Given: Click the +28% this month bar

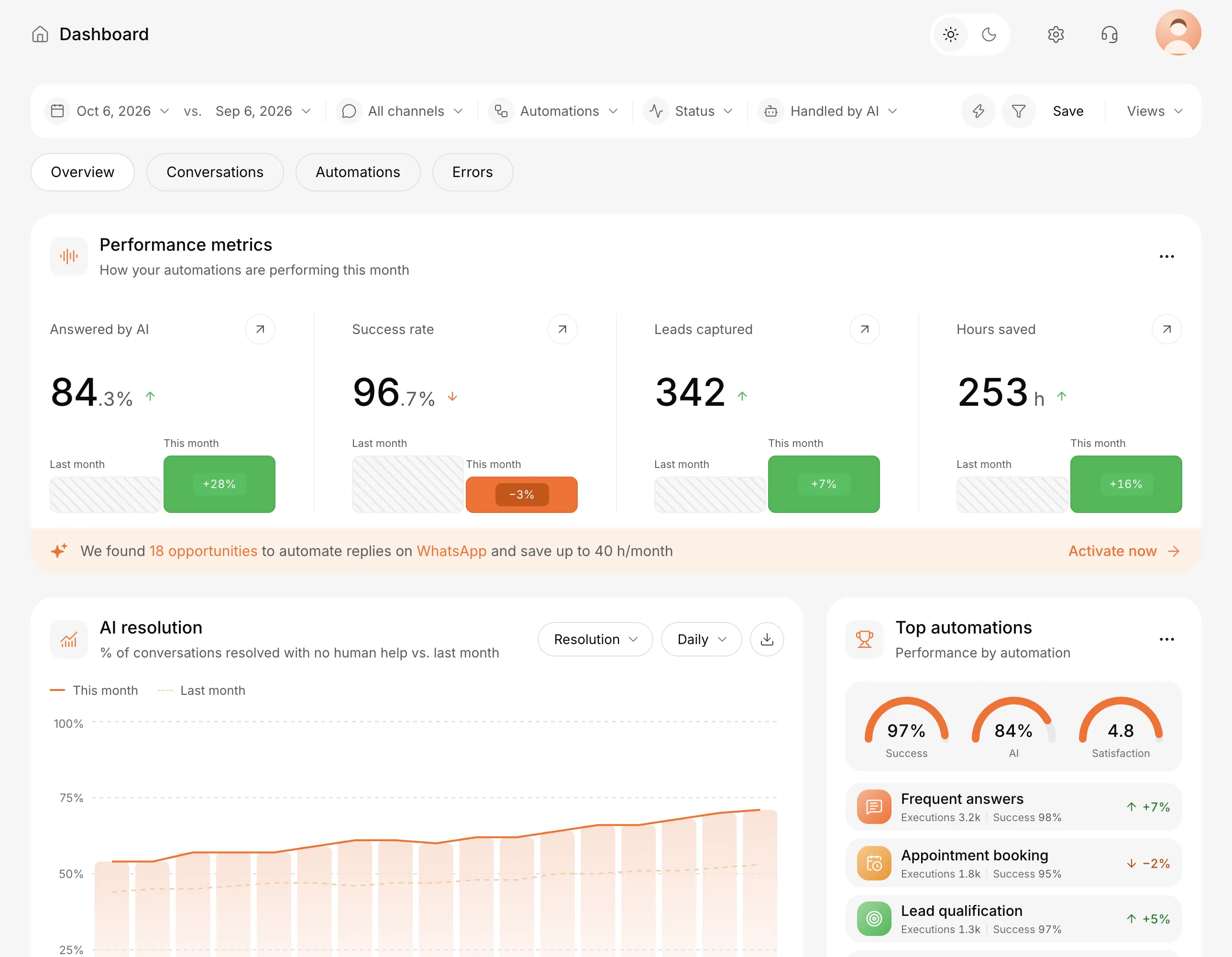Looking at the screenshot, I should [x=220, y=484].
